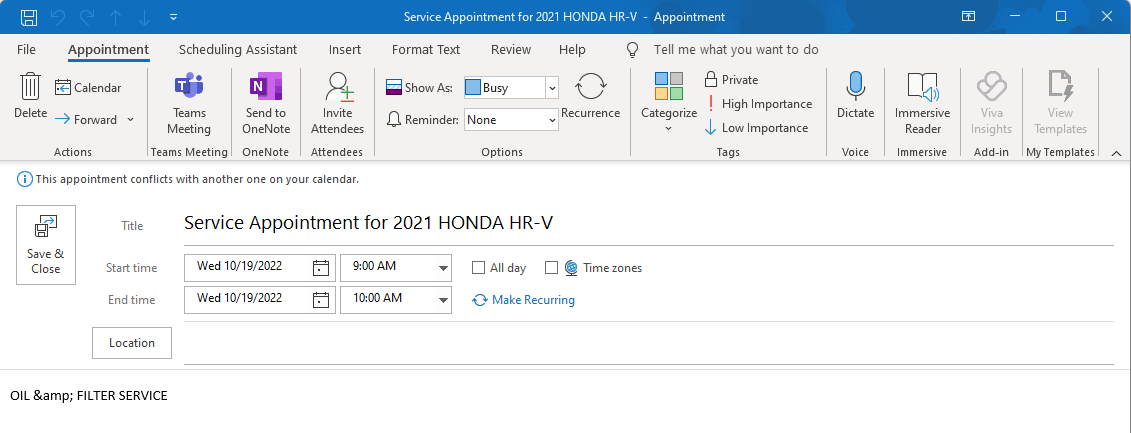The height and width of the screenshot is (433, 1131).
Task: Click the Redo arrow in title bar
Action: point(88,17)
